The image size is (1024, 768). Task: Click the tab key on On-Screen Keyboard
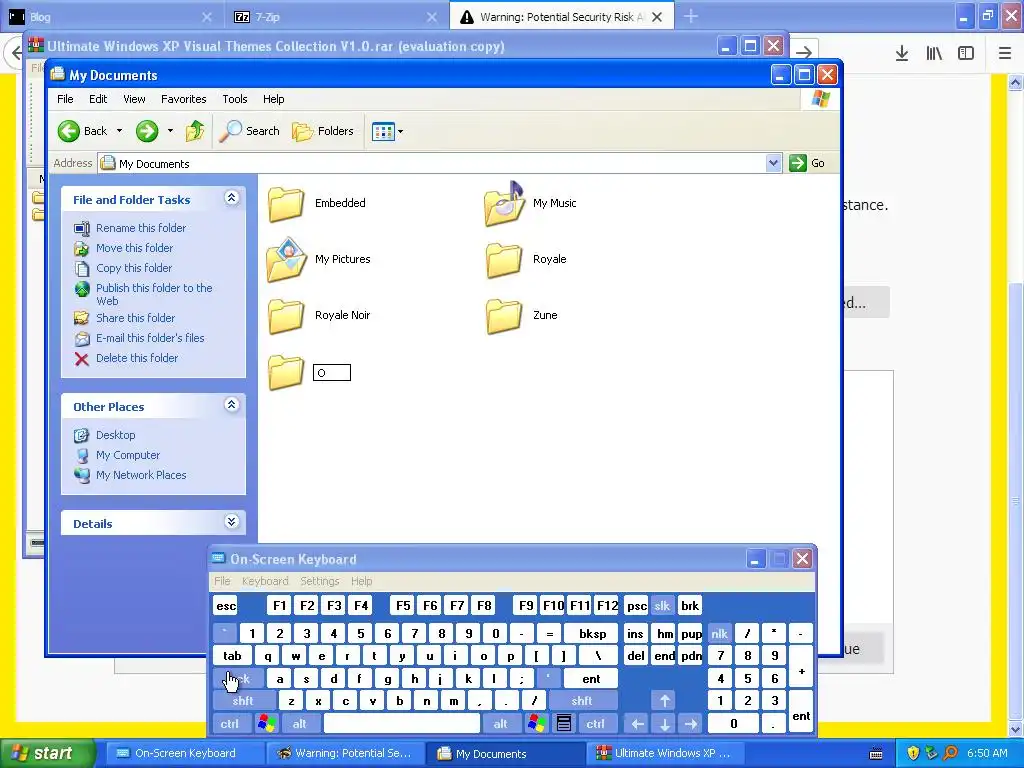tap(232, 656)
